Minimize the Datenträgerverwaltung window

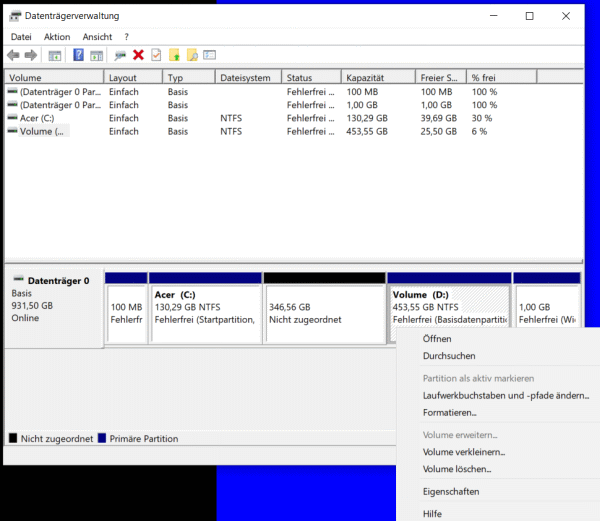(494, 16)
